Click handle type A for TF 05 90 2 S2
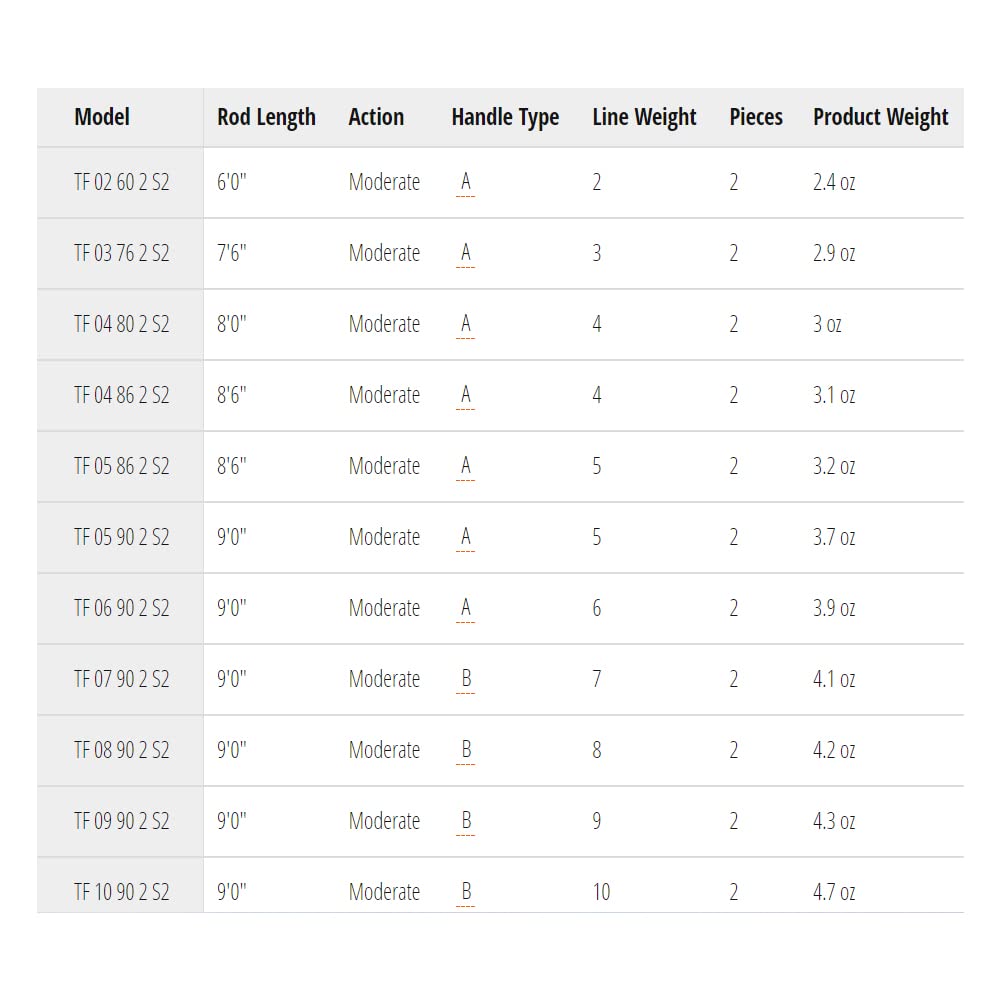Screen dimensions: 1001x1001 pos(465,538)
